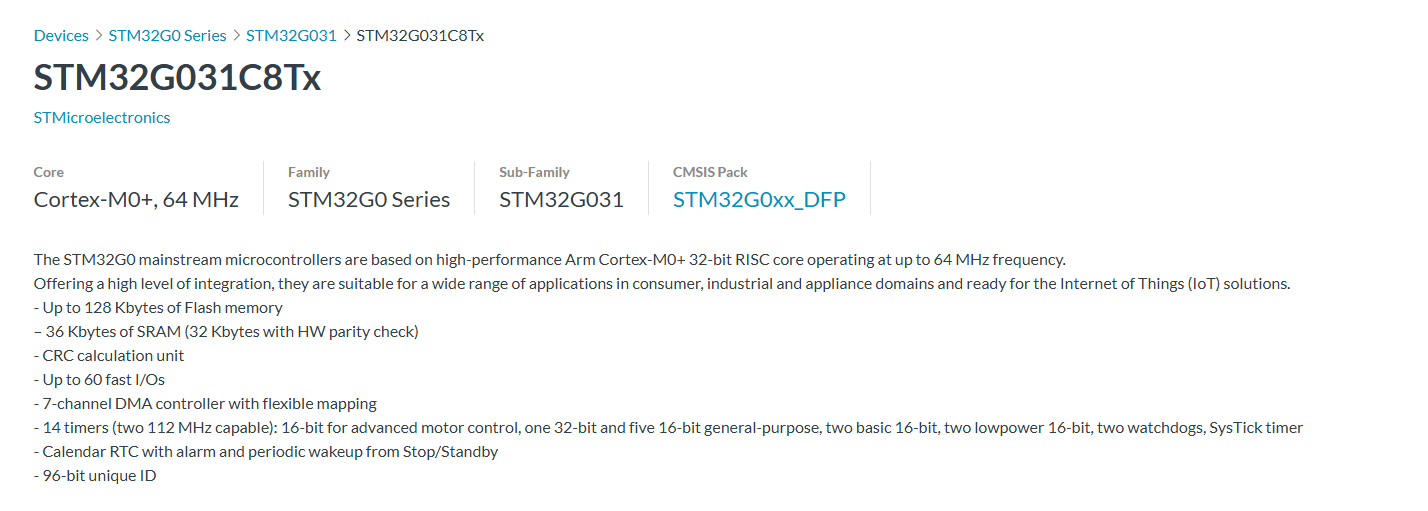This screenshot has height=511, width=1428.
Task: Click the STM32G031C8Tx page heading
Action: coord(177,77)
